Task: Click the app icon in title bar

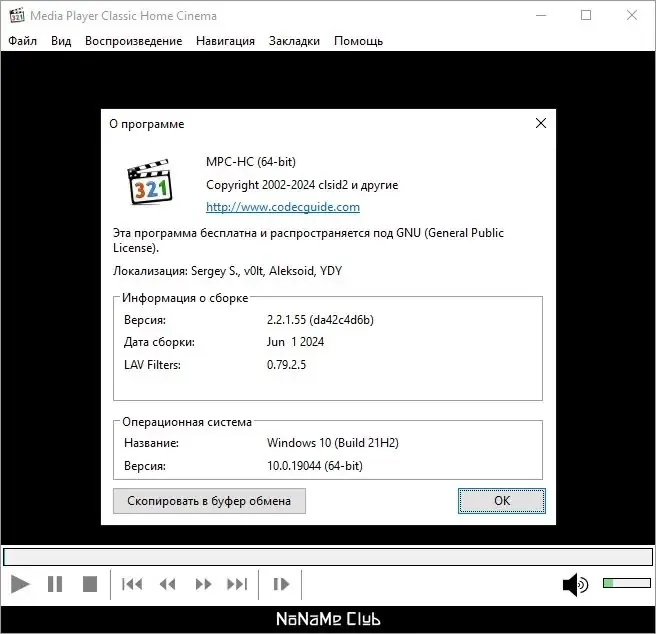Action: click(17, 15)
